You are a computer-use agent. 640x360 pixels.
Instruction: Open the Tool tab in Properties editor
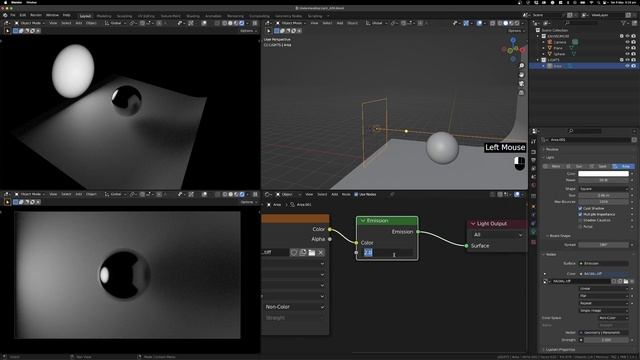[x=533, y=142]
